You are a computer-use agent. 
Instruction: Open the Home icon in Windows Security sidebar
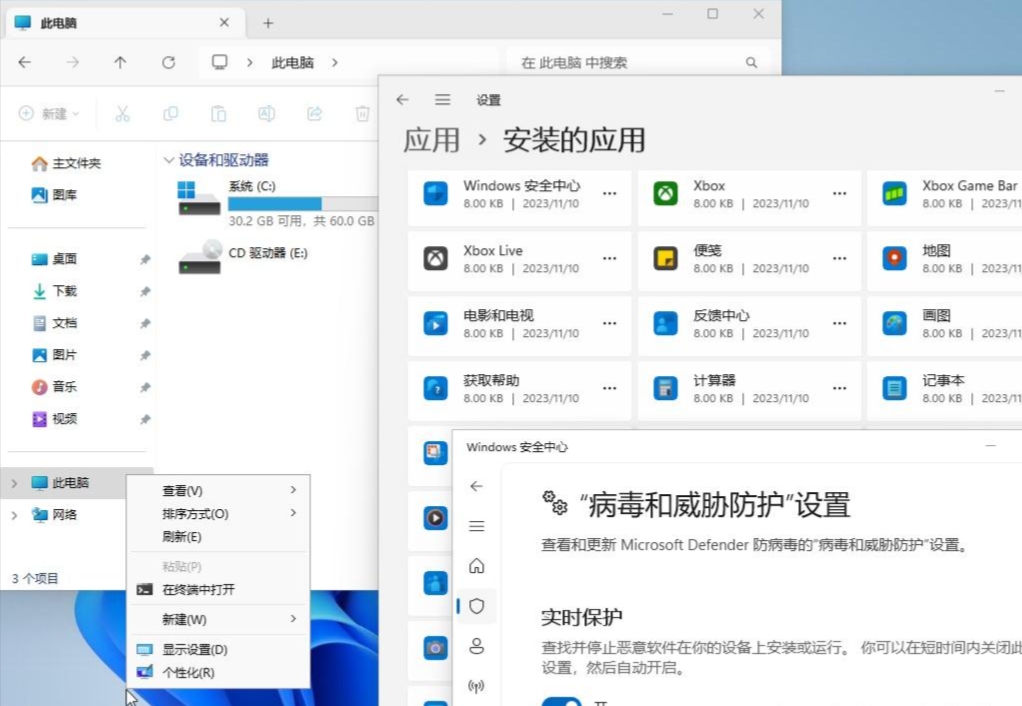(x=477, y=565)
